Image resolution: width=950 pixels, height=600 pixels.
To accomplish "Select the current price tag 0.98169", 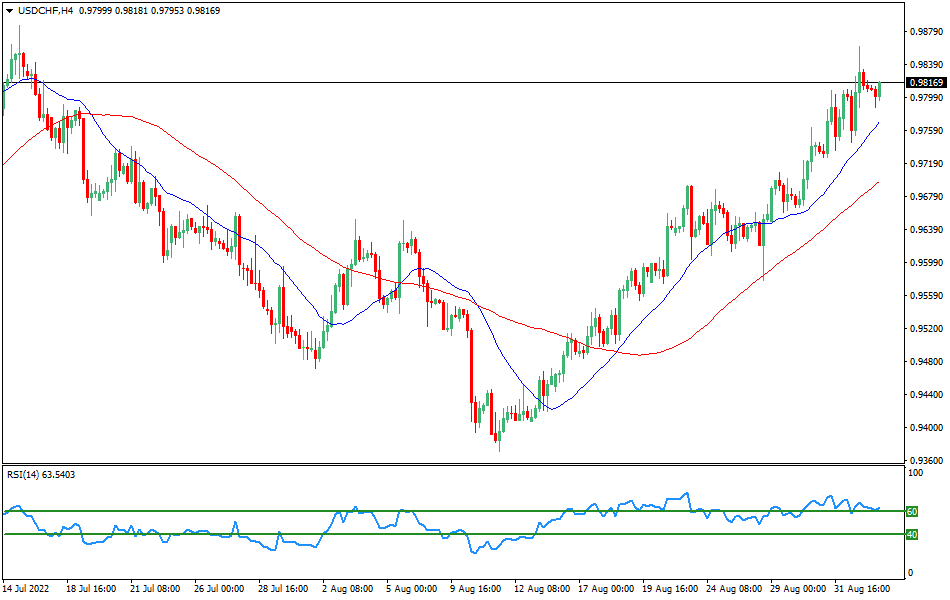I will 926,82.
